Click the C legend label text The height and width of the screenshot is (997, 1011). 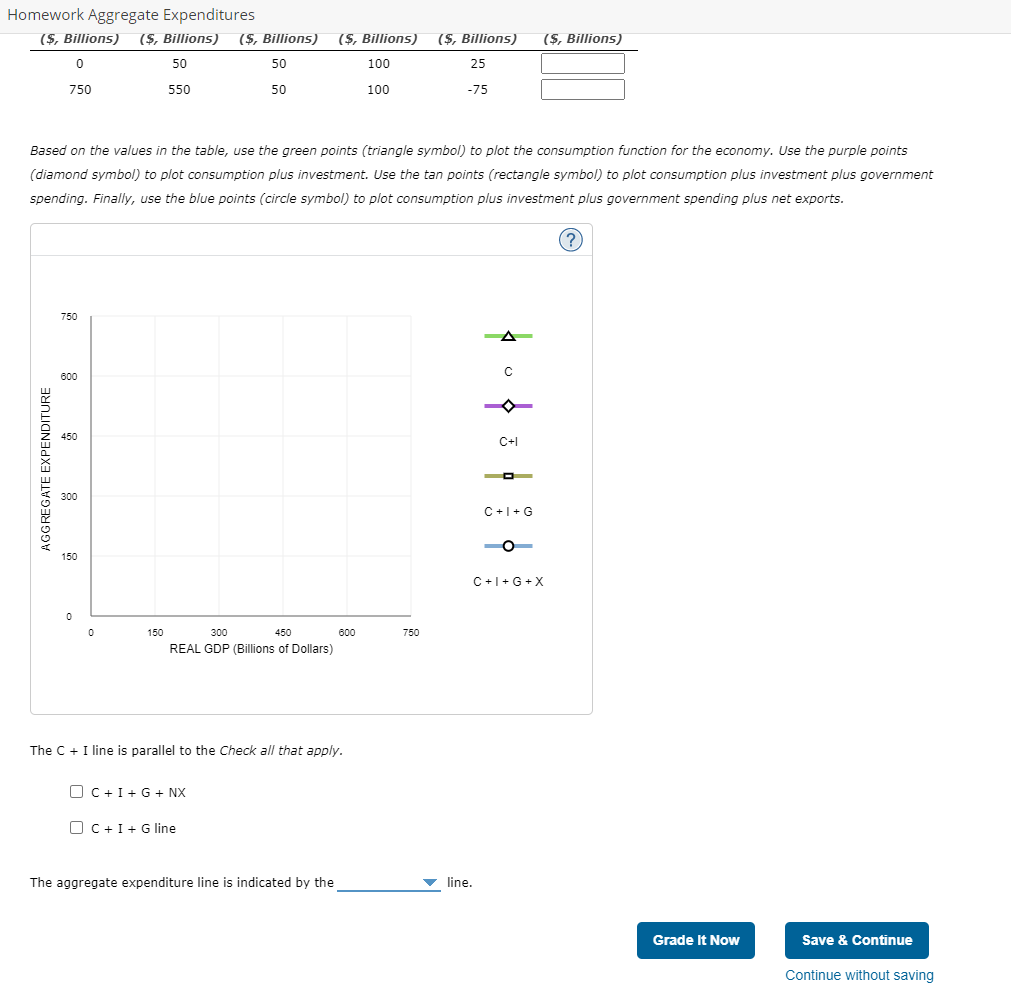pos(507,371)
